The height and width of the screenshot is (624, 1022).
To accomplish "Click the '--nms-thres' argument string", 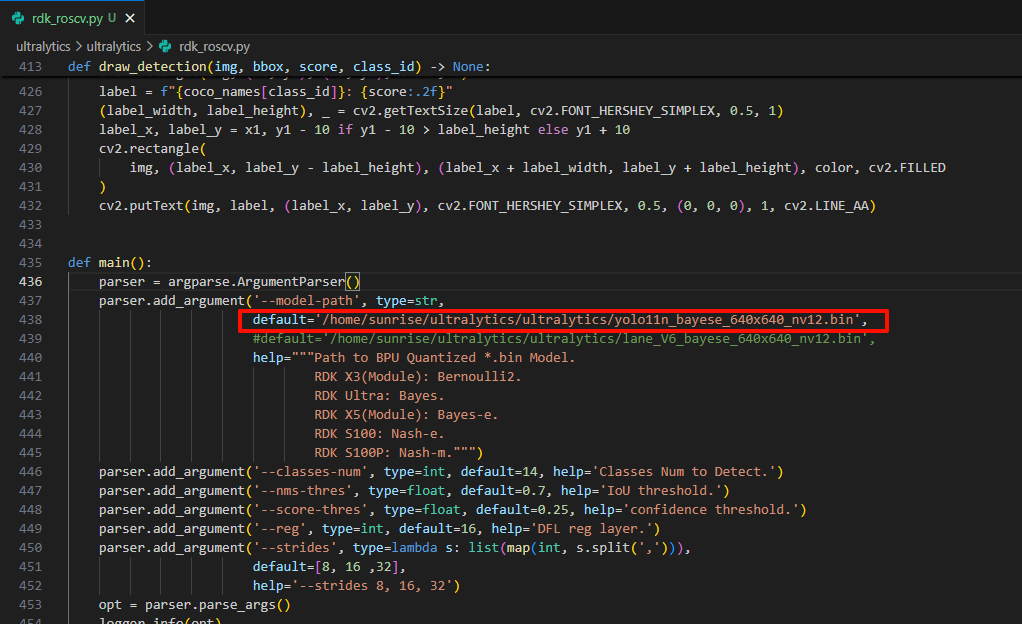I will pos(302,490).
